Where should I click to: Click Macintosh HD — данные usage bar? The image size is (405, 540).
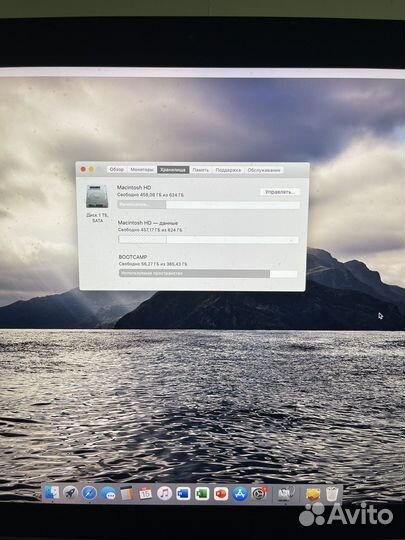pyautogui.click(x=208, y=240)
